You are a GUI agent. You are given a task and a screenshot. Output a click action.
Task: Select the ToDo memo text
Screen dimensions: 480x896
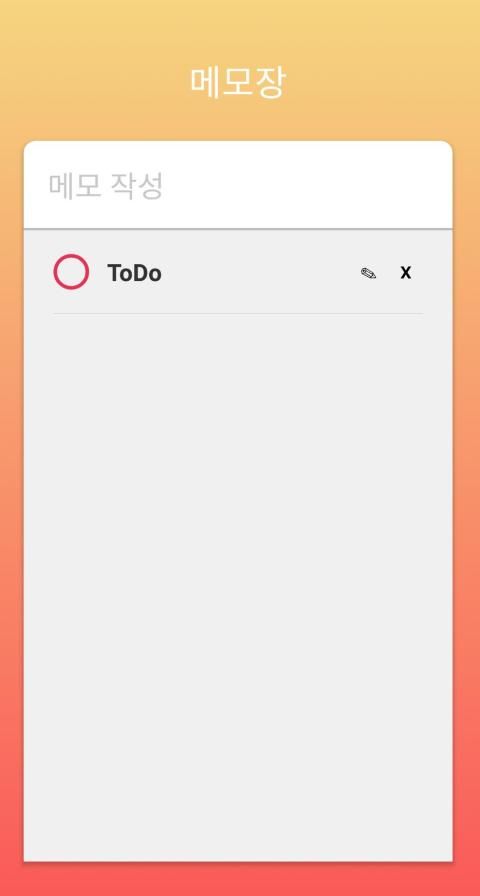[134, 273]
